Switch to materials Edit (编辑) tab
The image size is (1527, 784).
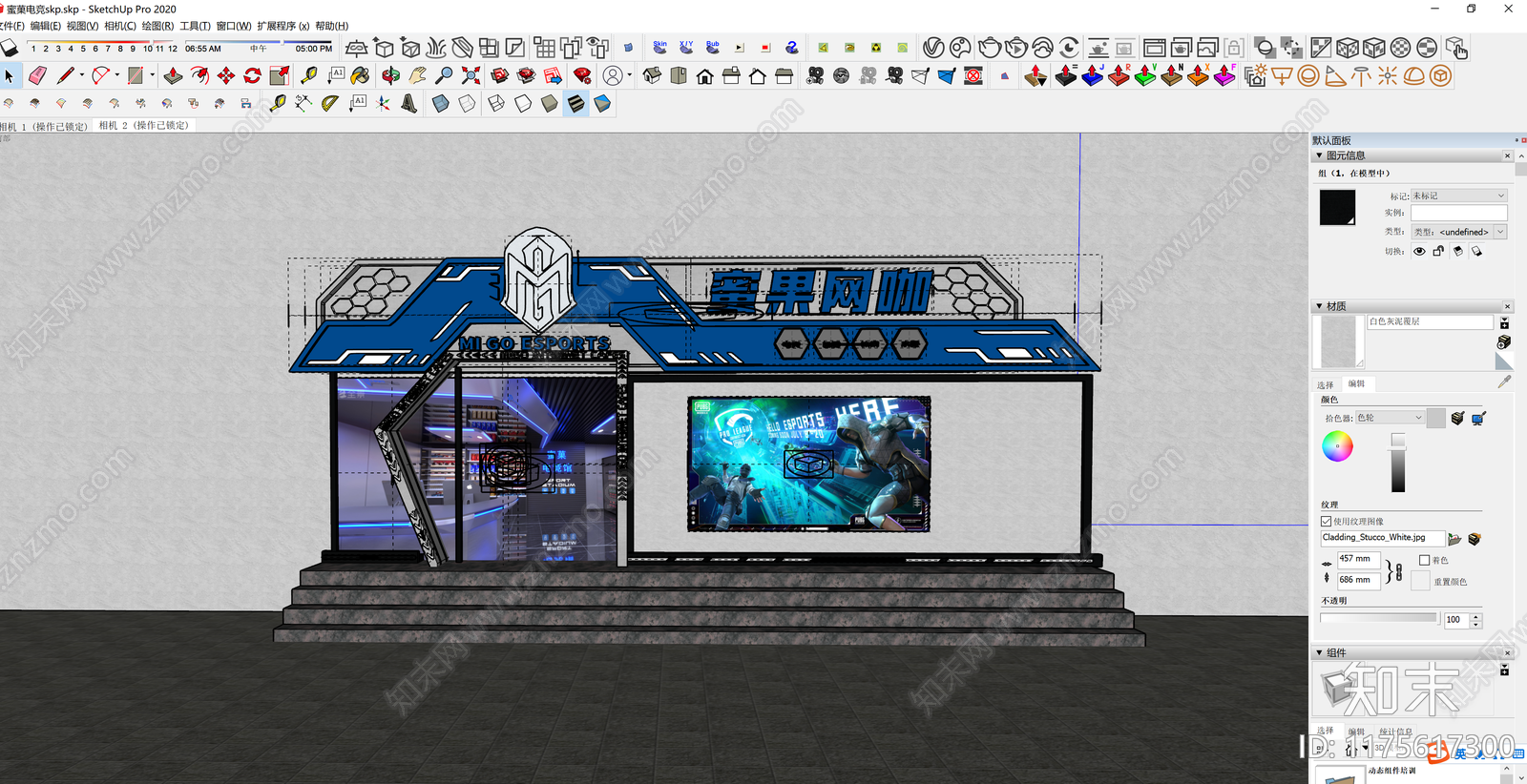pyautogui.click(x=1356, y=383)
